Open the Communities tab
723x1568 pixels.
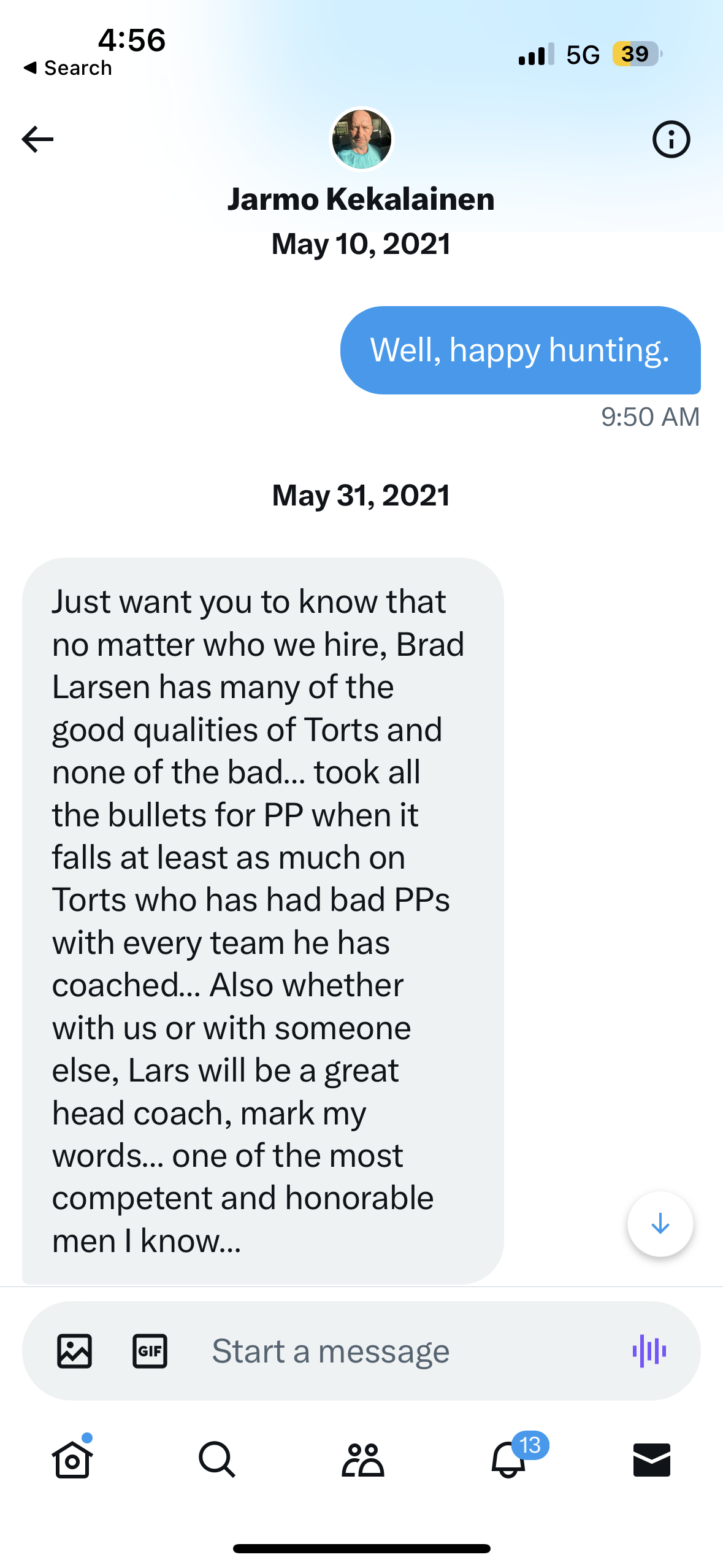pos(362,1459)
